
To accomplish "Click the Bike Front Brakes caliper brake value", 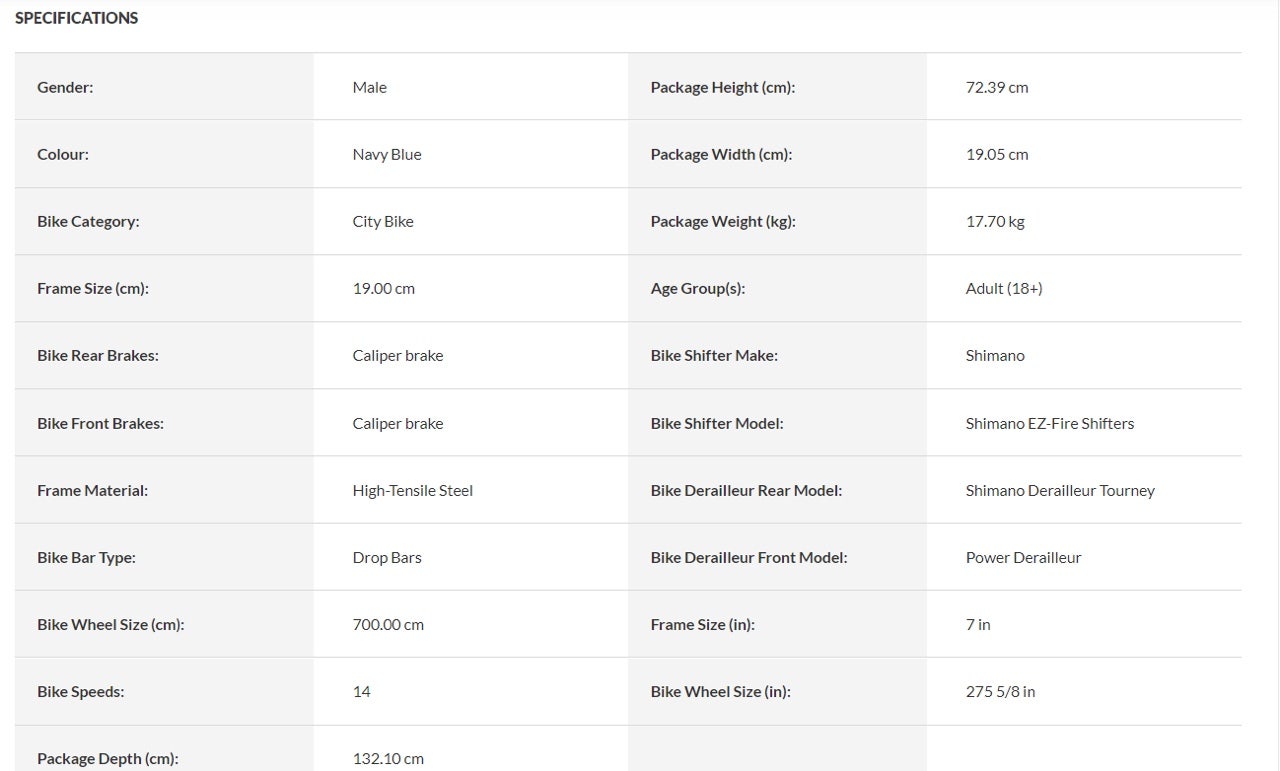I will [398, 423].
